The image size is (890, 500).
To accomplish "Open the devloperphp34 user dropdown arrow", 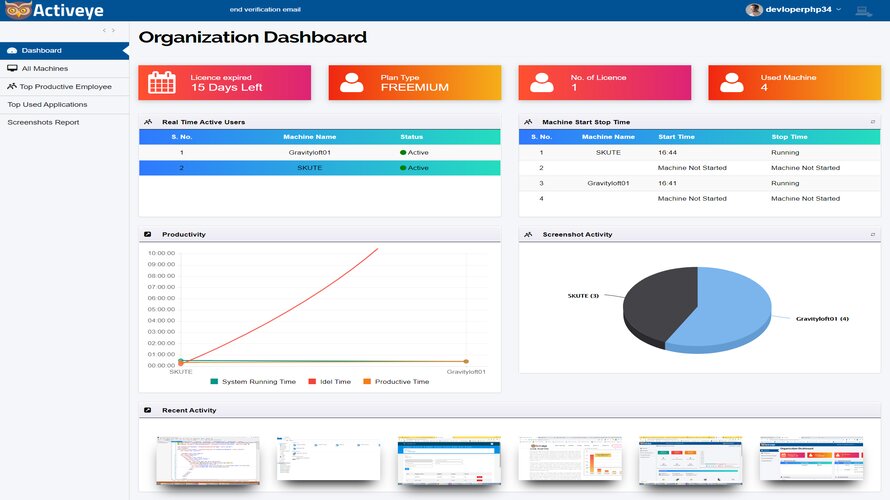I will point(838,10).
